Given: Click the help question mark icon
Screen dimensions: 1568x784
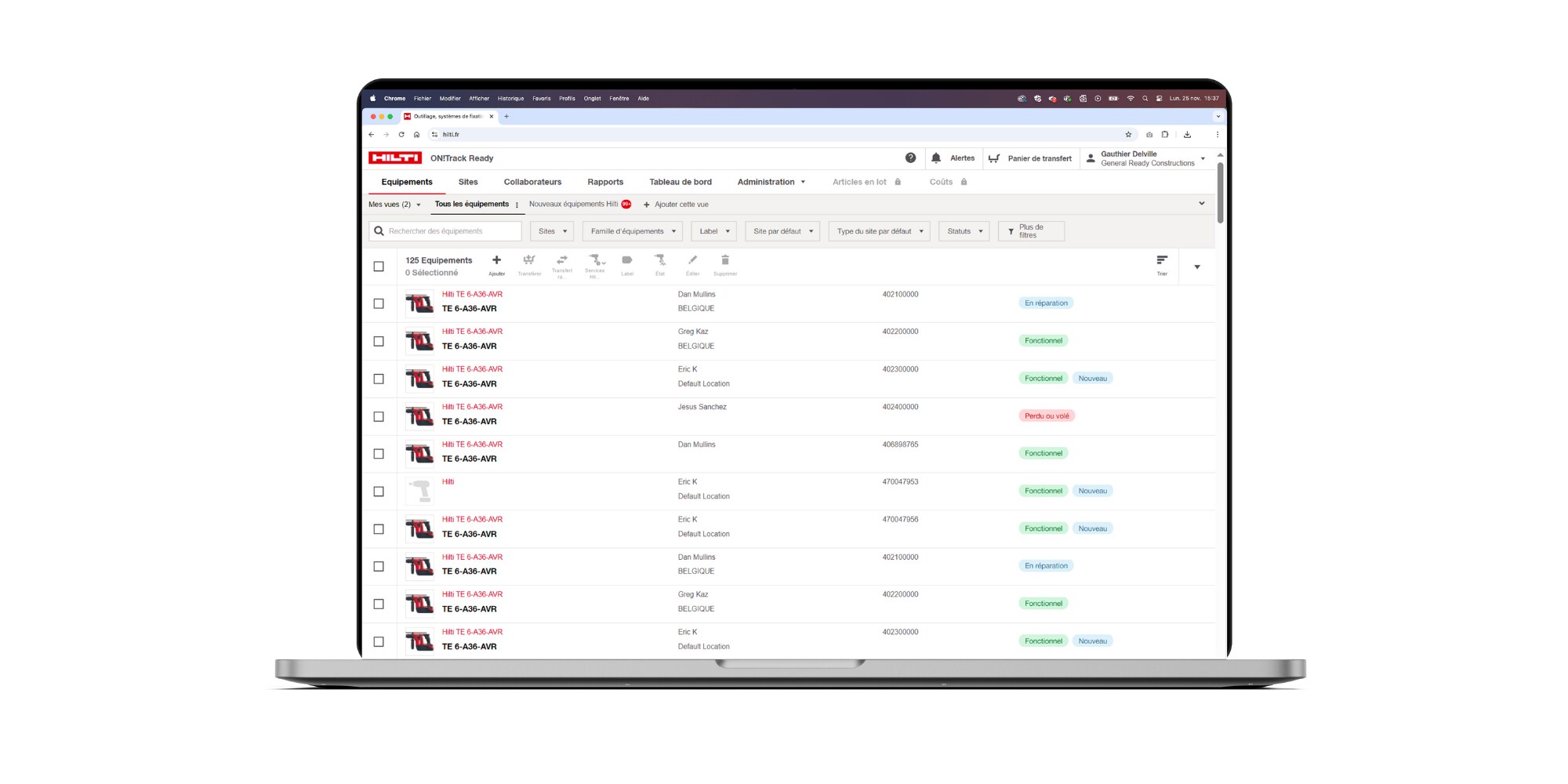Looking at the screenshot, I should click(x=910, y=158).
